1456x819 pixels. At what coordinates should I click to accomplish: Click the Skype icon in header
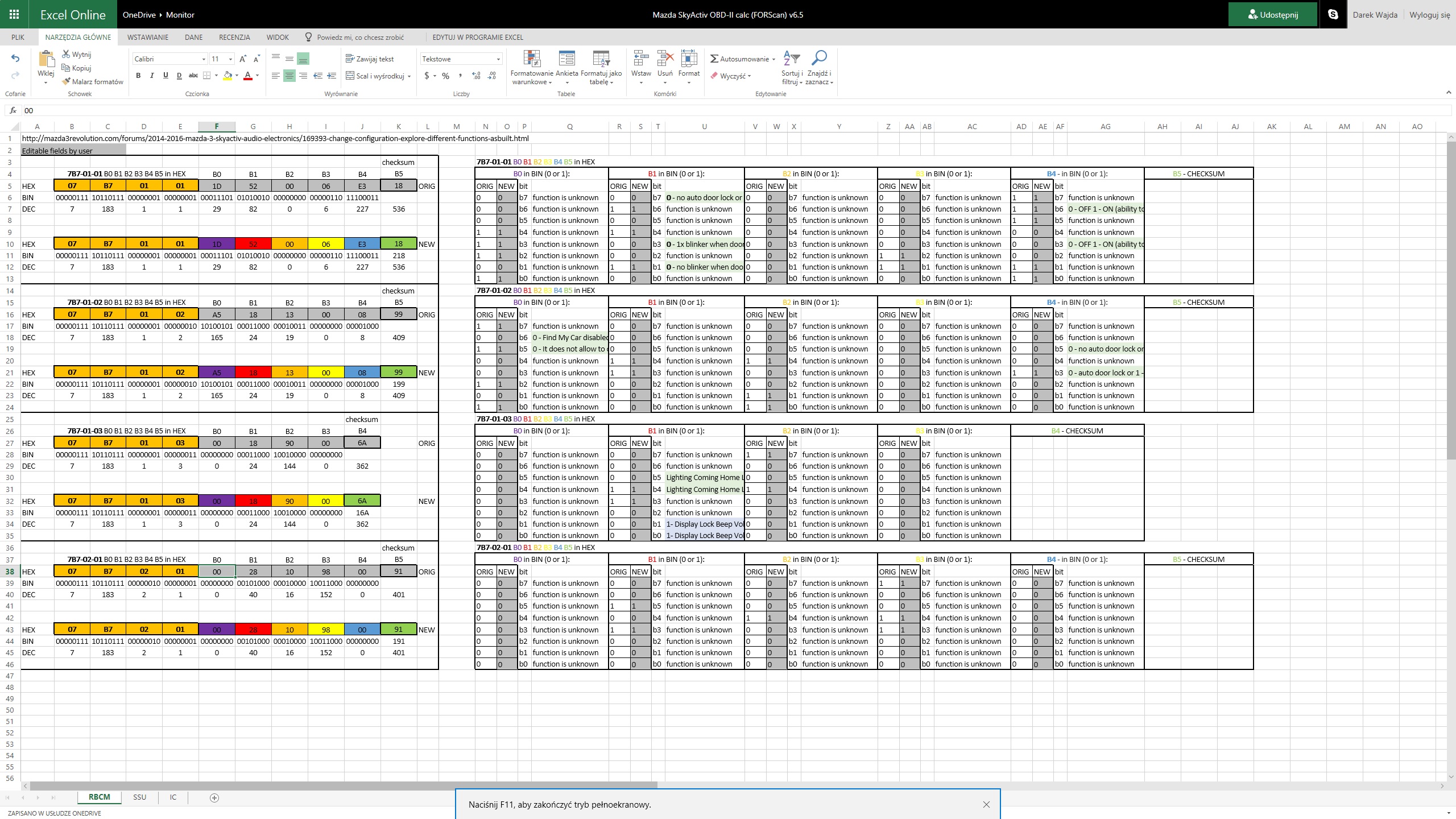(1333, 15)
